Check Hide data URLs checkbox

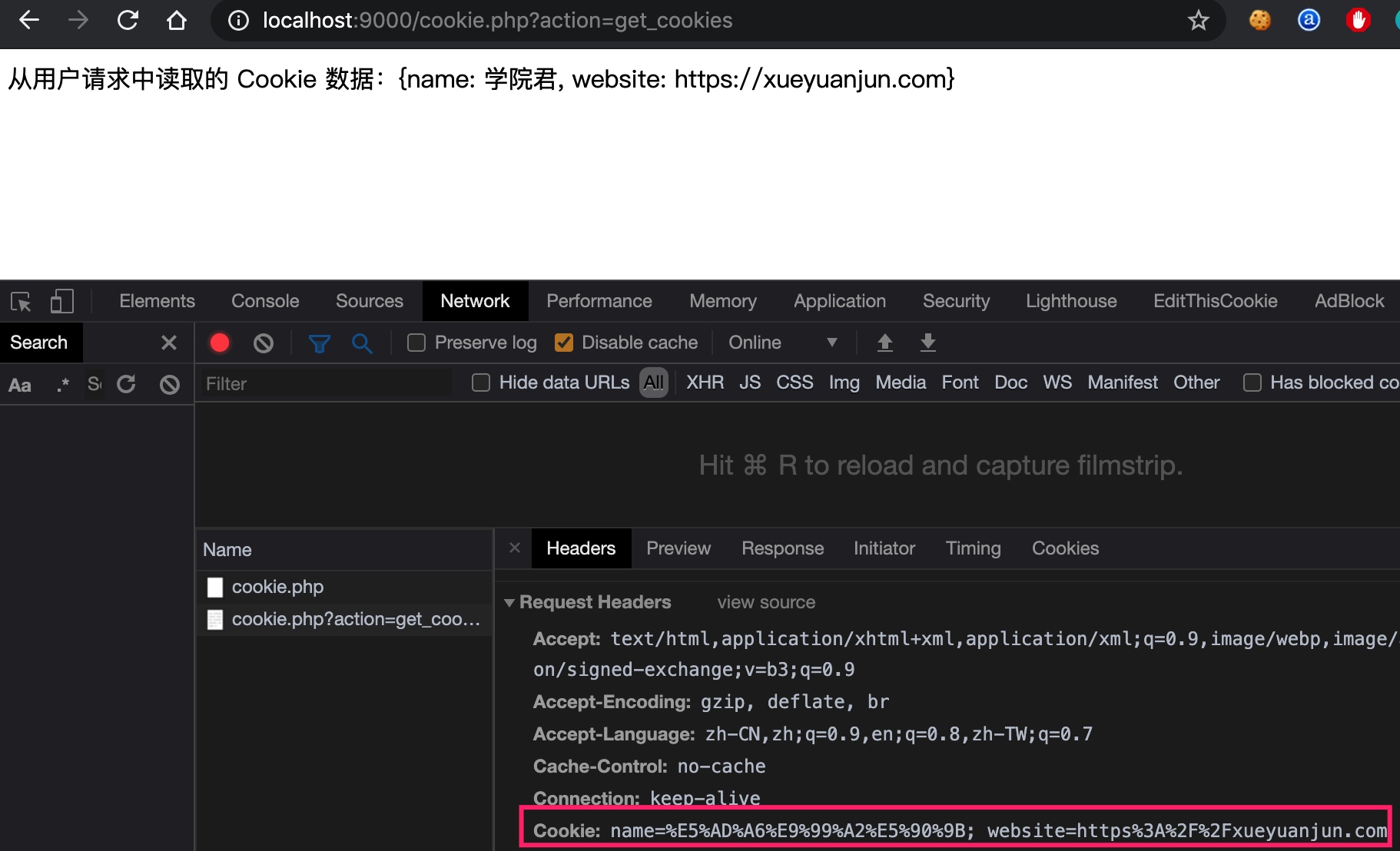[481, 382]
